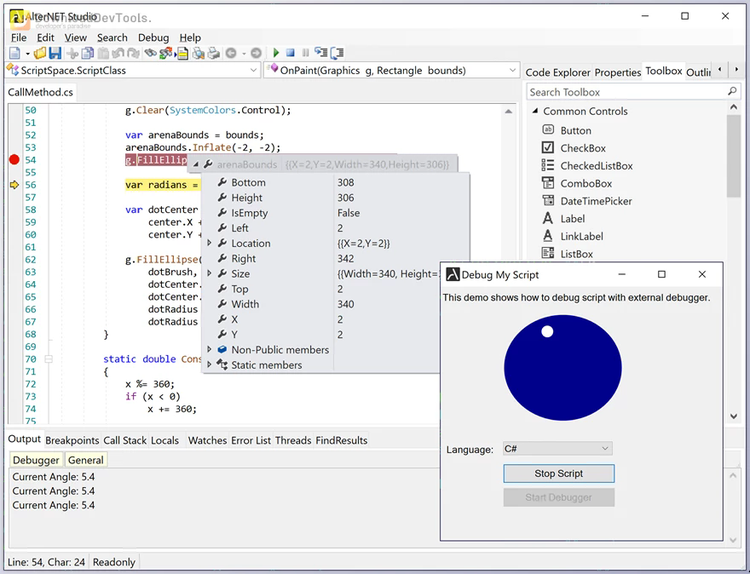The width and height of the screenshot is (750, 574).
Task: Open Language combo box in Debug My Script
Action: (x=557, y=449)
